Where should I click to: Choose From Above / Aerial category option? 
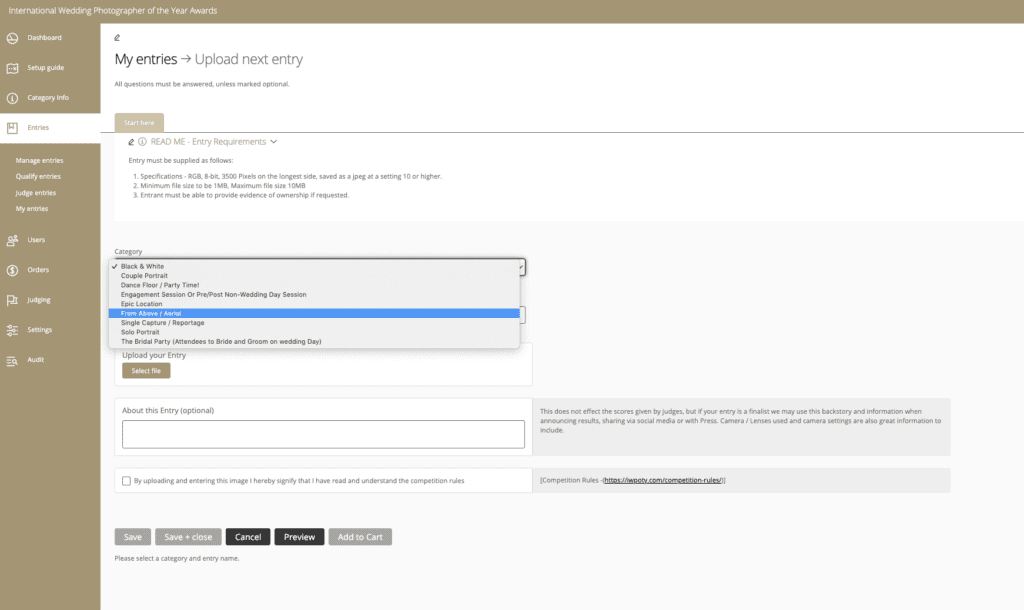click(151, 314)
